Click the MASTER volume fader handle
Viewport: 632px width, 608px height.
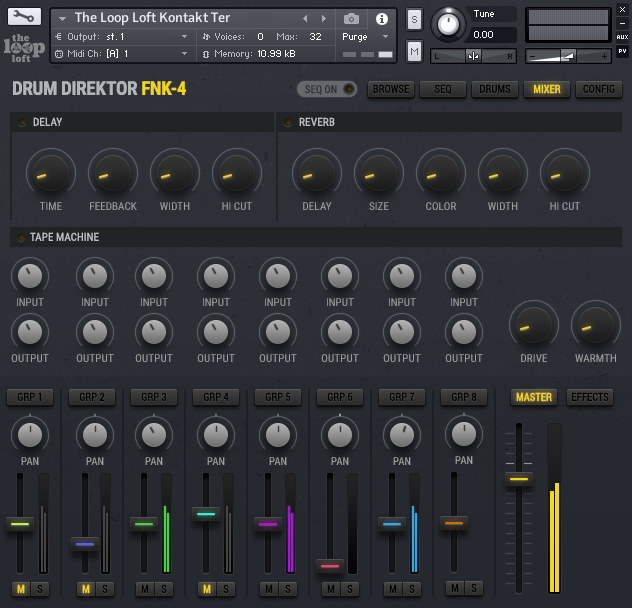tap(518, 479)
